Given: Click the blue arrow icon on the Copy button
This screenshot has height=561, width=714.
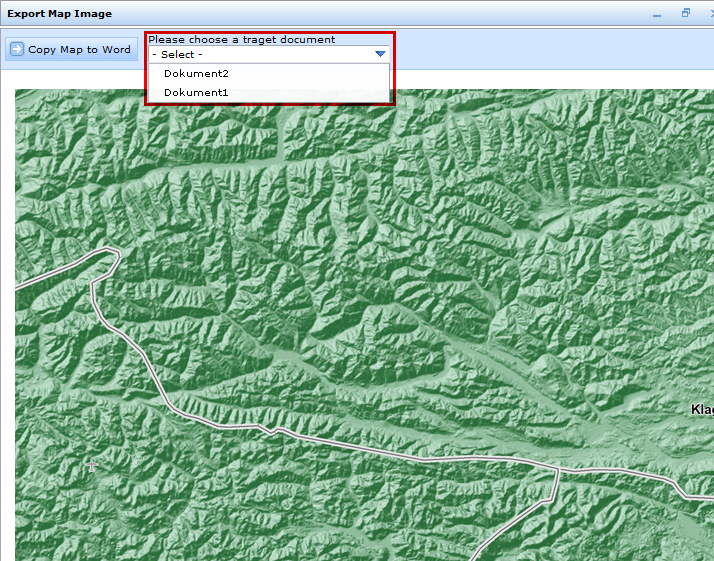Looking at the screenshot, I should point(17,50).
